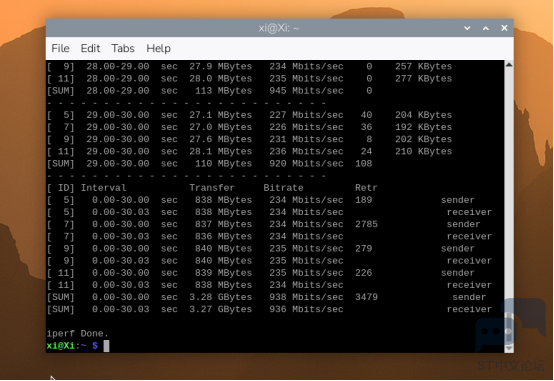Click the 'iperf Done.' text
The width and height of the screenshot is (554, 381).
[77, 334]
